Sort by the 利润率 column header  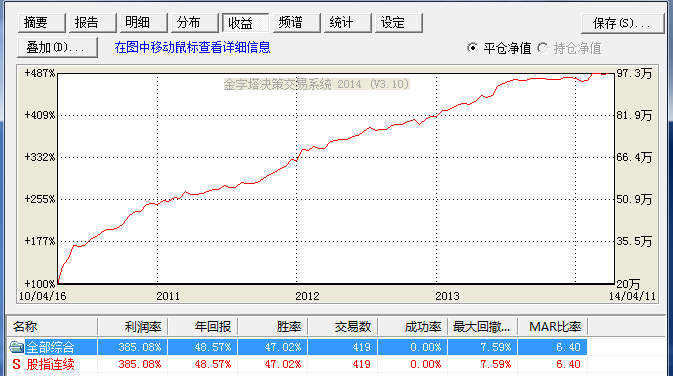point(133,327)
